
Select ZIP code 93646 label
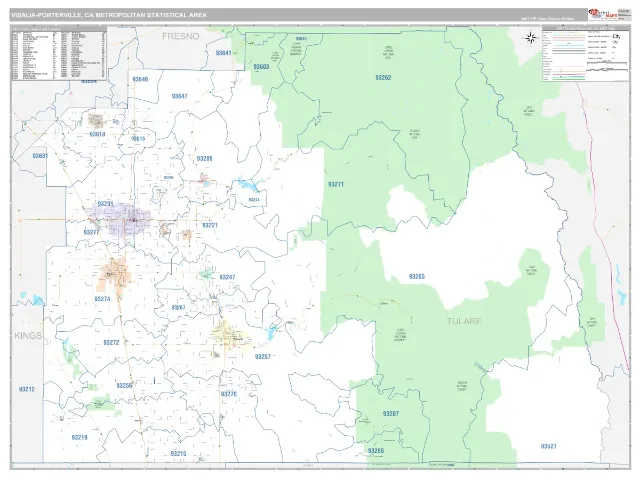140,79
